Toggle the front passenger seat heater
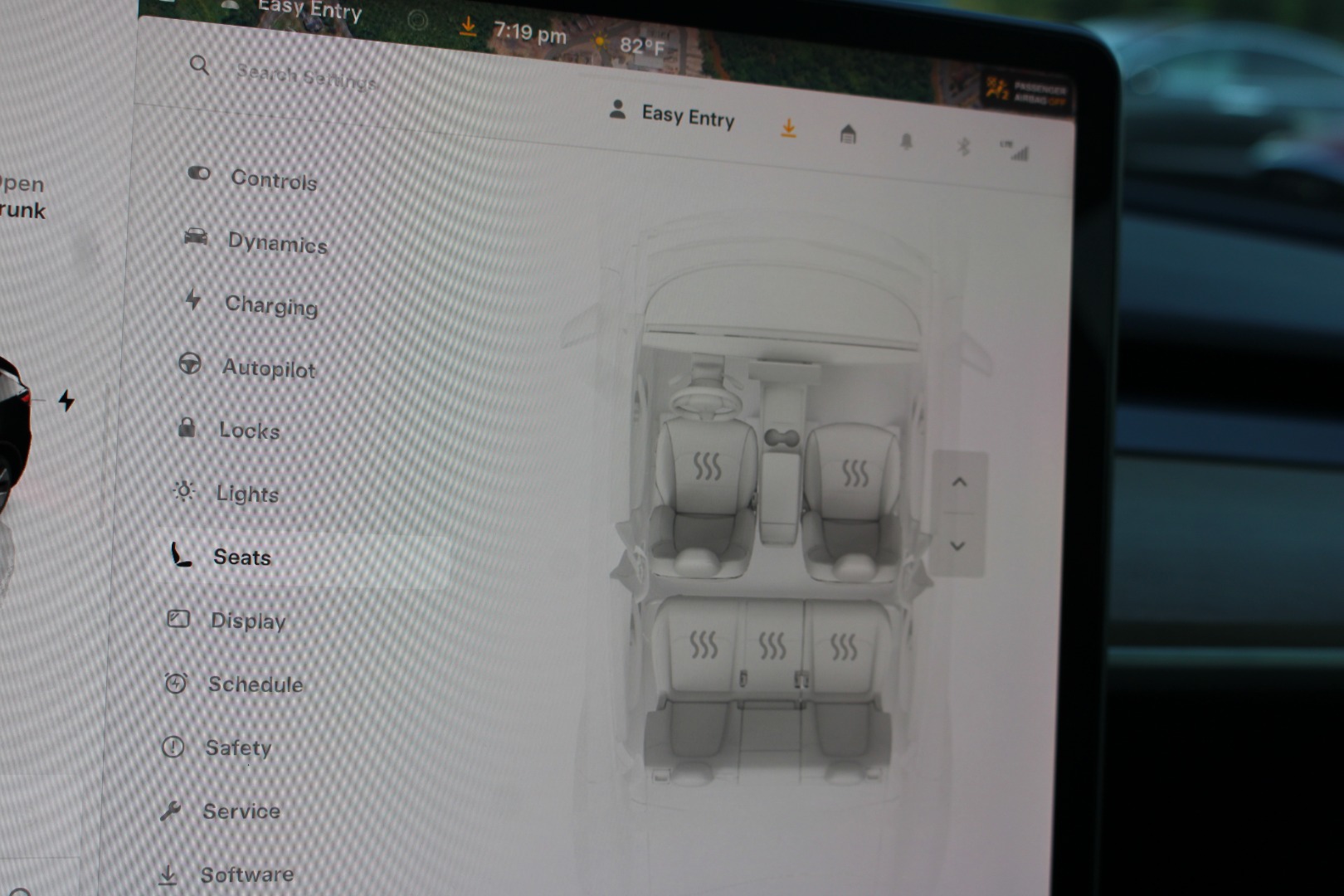The width and height of the screenshot is (1344, 896). [855, 474]
